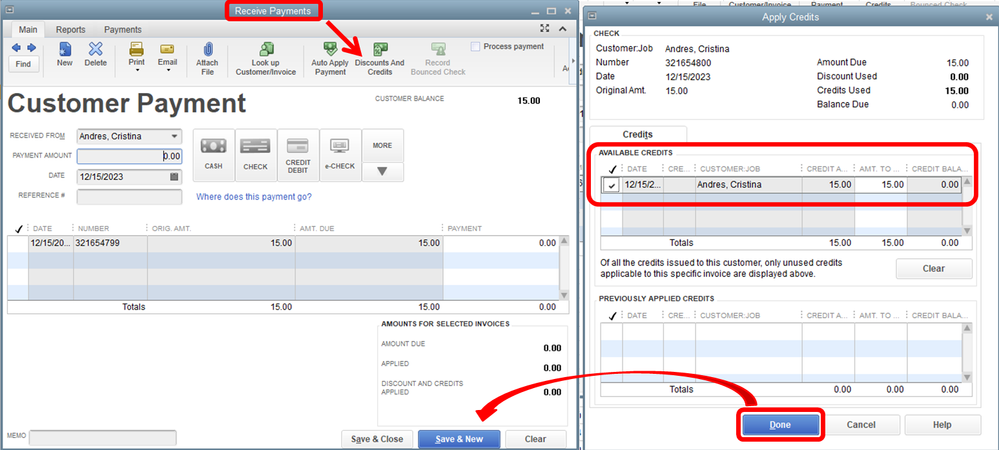Open 'Where does this payment go?' link
Viewport: 999px width, 450px height.
point(254,197)
